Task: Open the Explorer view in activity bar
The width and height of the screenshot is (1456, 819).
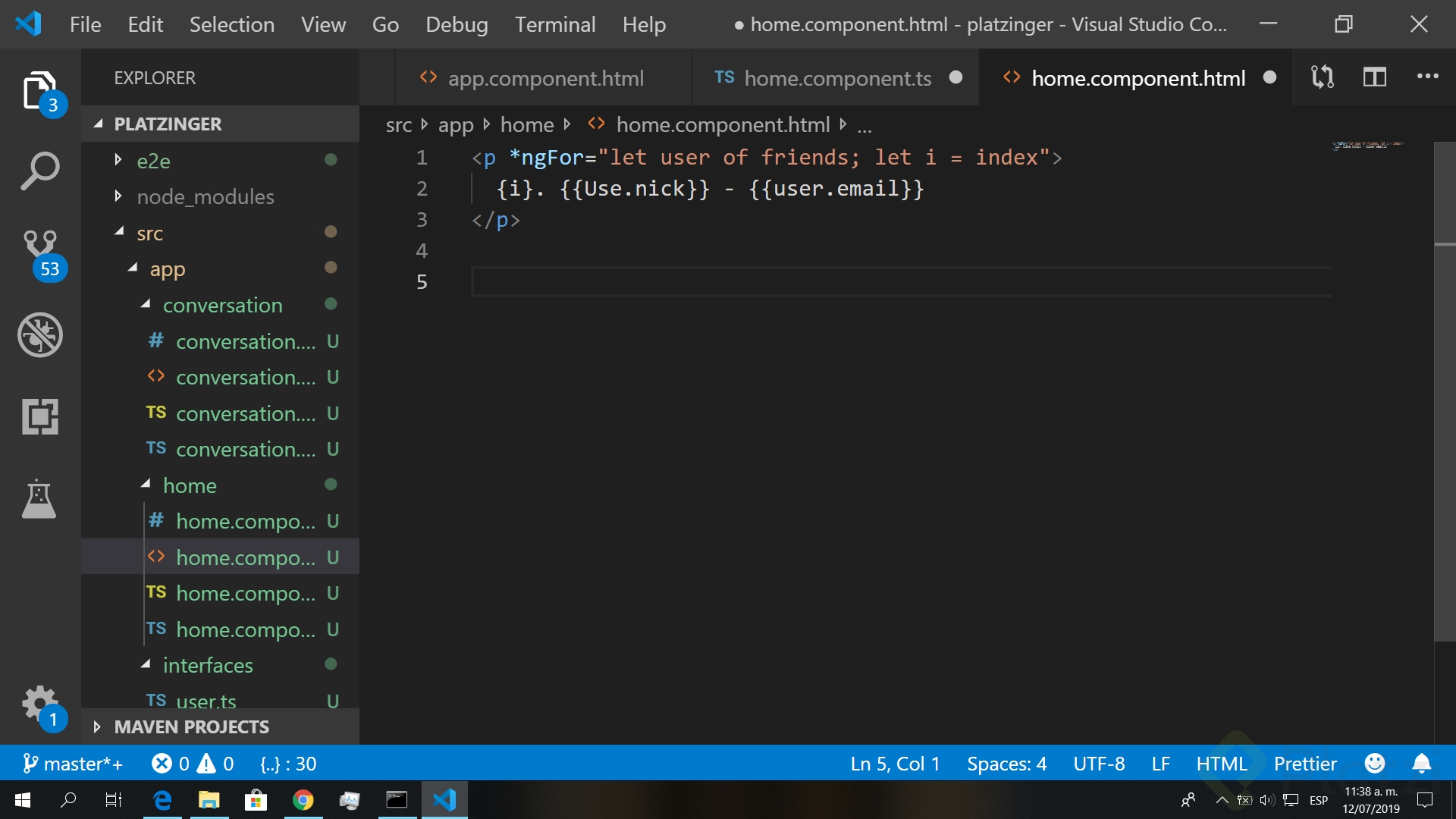Action: tap(39, 91)
